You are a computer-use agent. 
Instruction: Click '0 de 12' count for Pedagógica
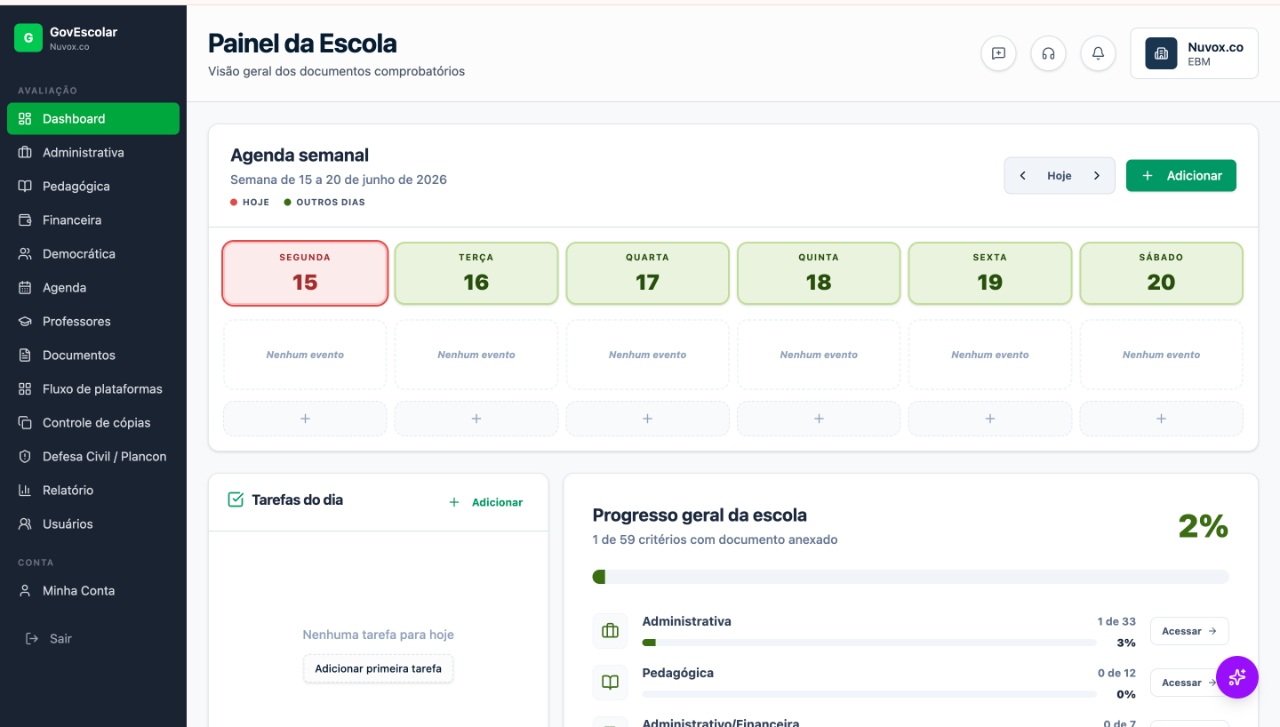click(x=1116, y=674)
